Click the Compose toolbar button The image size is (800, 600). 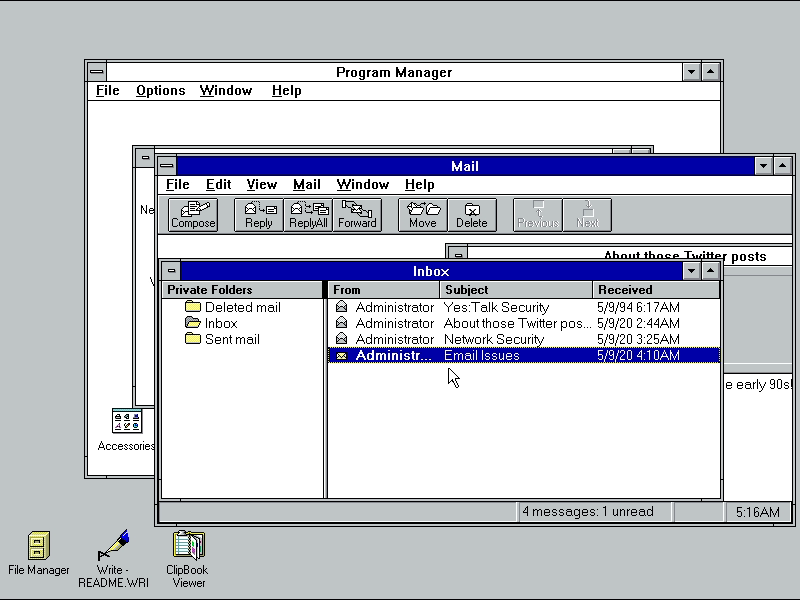pos(193,214)
